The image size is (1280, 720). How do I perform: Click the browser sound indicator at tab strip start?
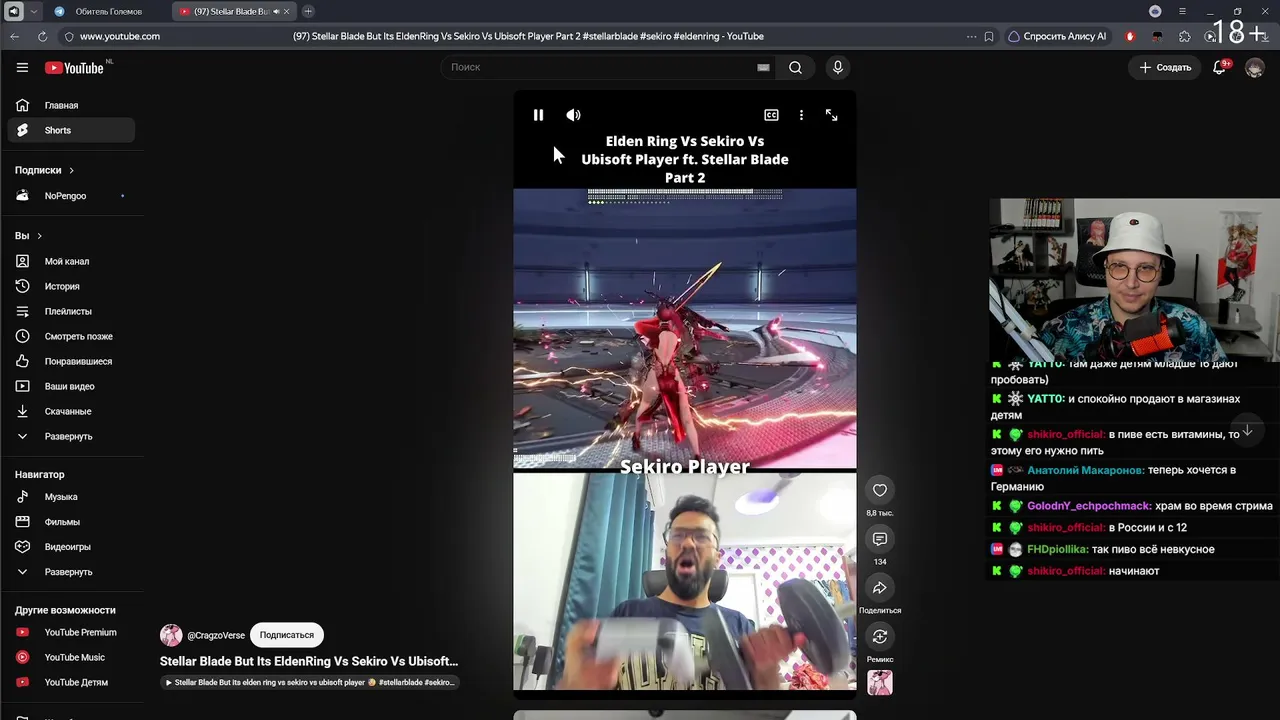click(13, 11)
